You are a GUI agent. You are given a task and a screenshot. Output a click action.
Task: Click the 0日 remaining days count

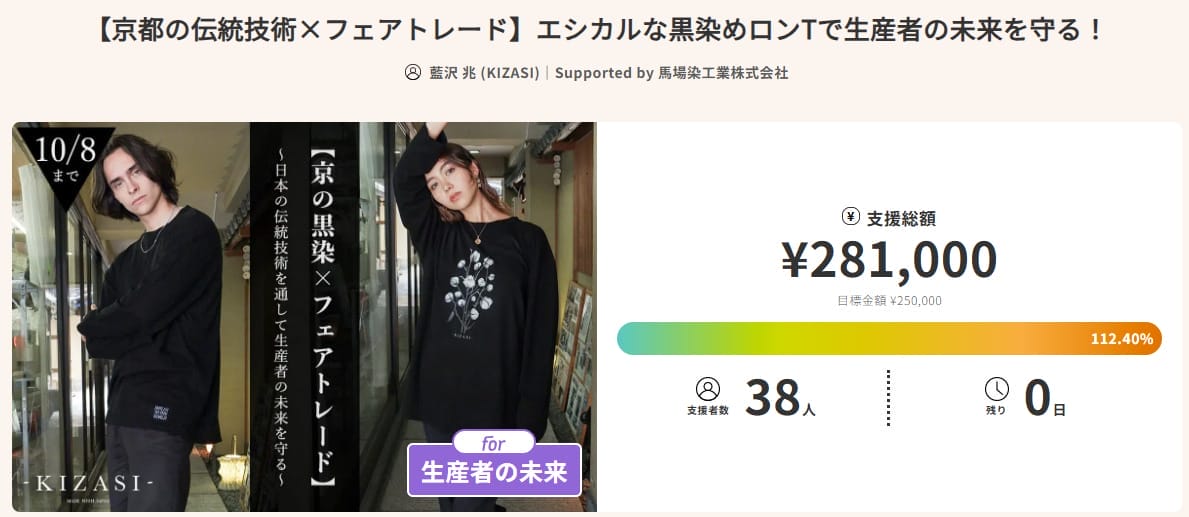tap(1044, 398)
